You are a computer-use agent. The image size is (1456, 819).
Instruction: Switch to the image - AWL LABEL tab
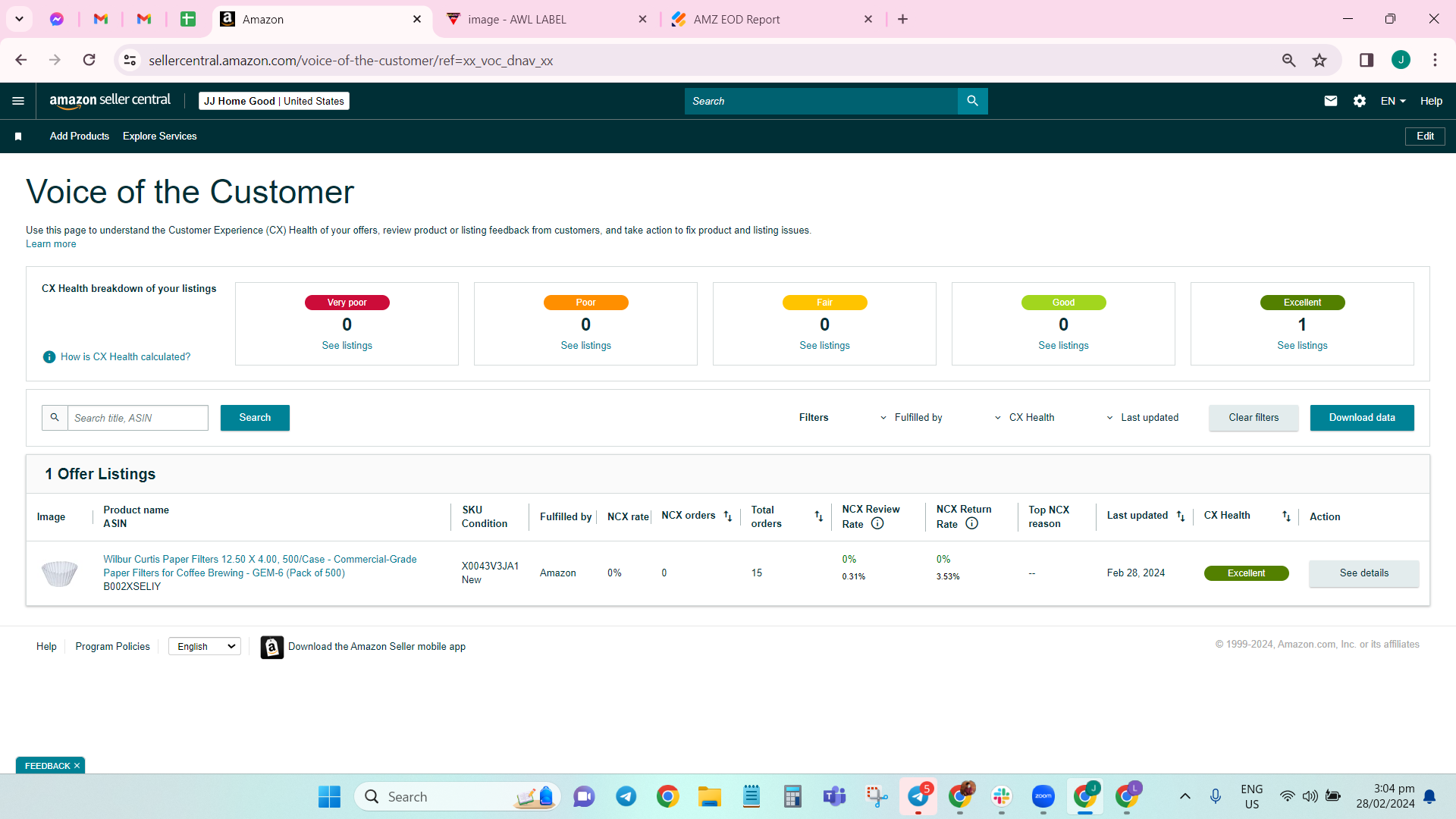[x=546, y=19]
